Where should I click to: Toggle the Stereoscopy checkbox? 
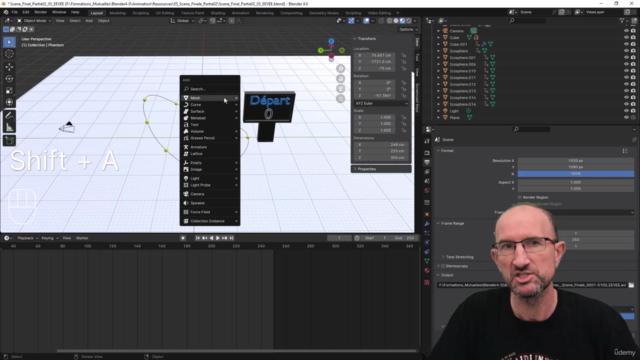443,266
